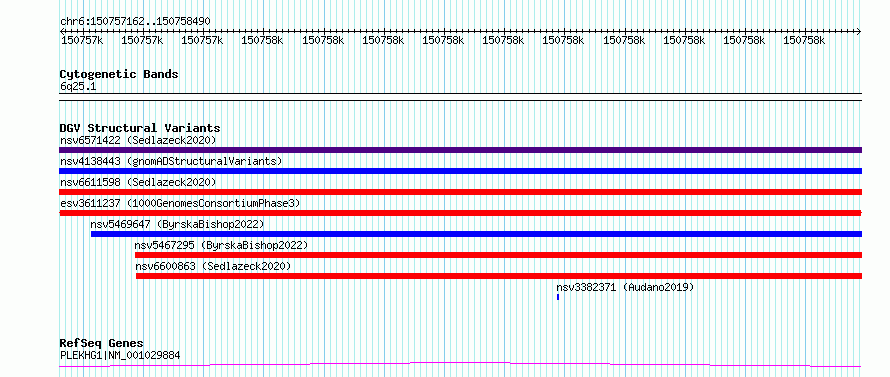Click the Cytogenetic Bands track title

coord(119,74)
